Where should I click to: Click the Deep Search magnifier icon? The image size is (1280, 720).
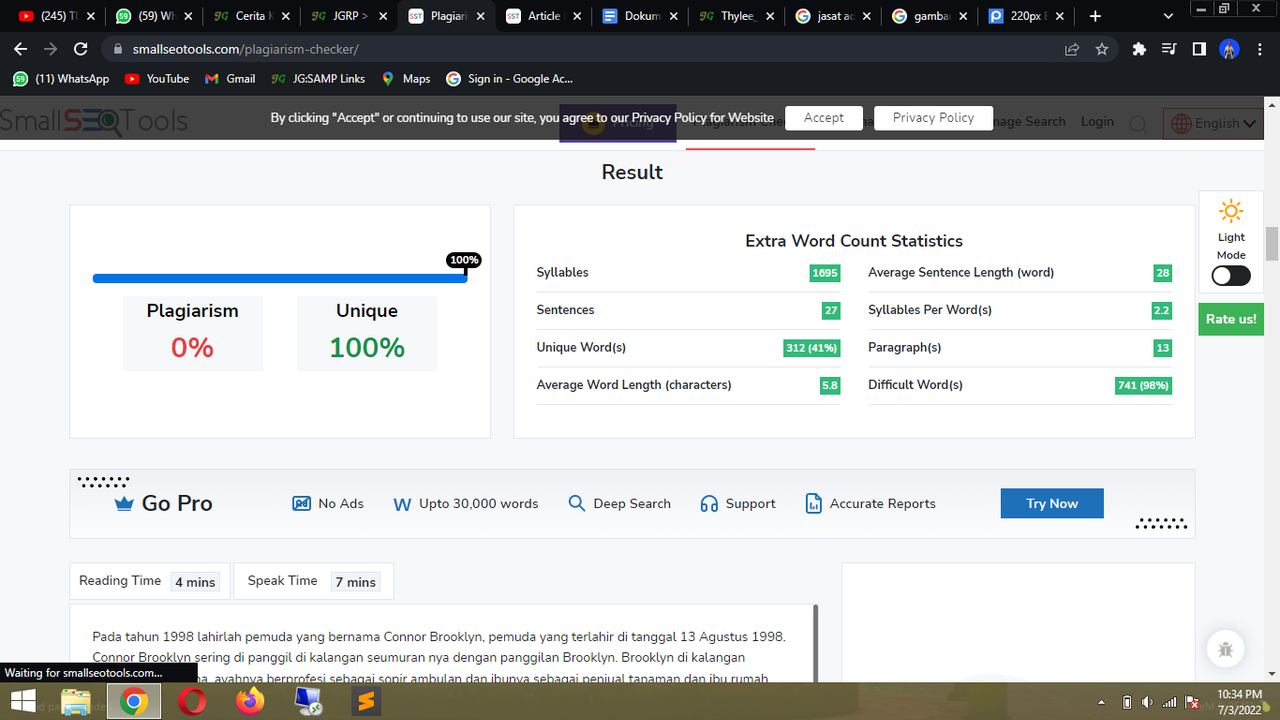[577, 503]
